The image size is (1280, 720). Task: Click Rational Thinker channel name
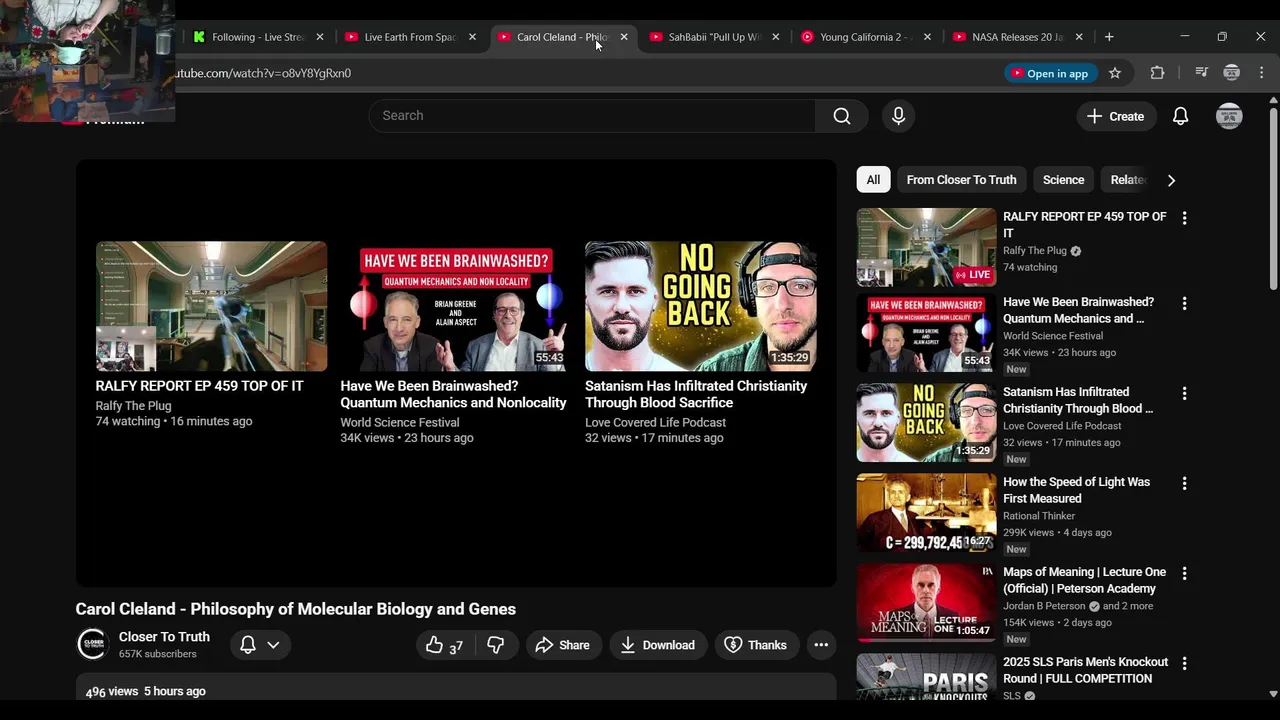click(1039, 516)
